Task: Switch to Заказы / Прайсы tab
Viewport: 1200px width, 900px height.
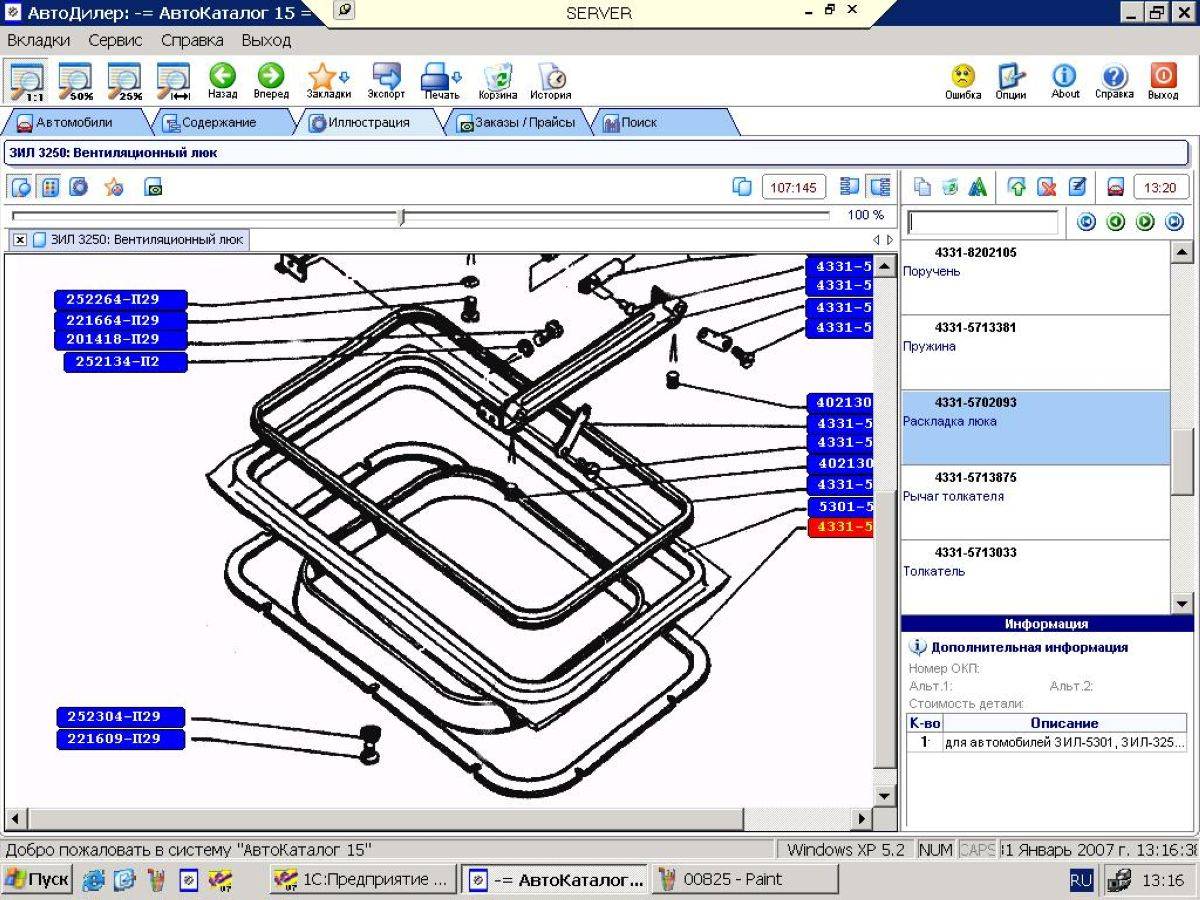Action: point(516,123)
